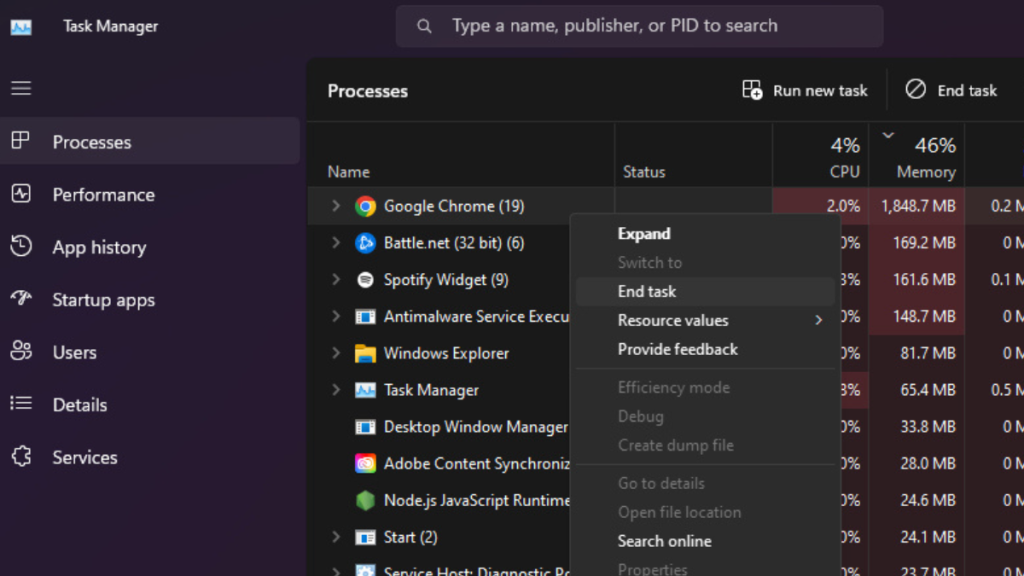Sort by the CPU column header
The image size is (1024, 576).
(820, 155)
